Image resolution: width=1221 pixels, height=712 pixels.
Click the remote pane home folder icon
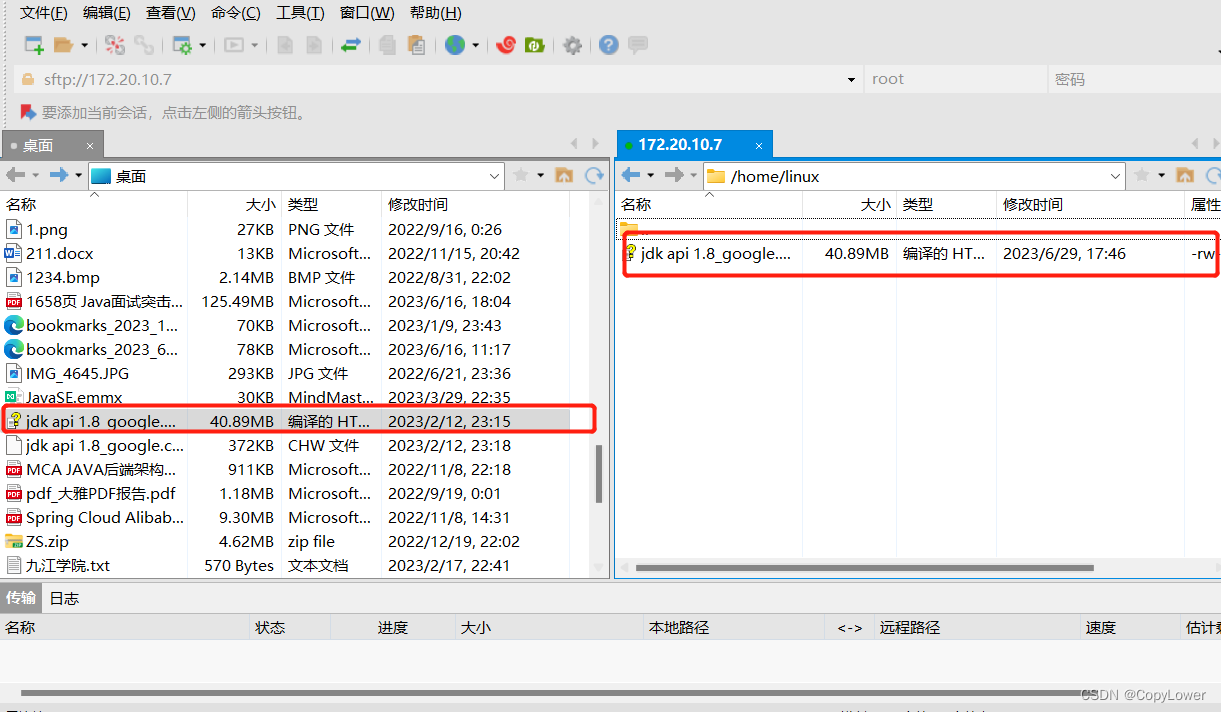[x=1185, y=175]
